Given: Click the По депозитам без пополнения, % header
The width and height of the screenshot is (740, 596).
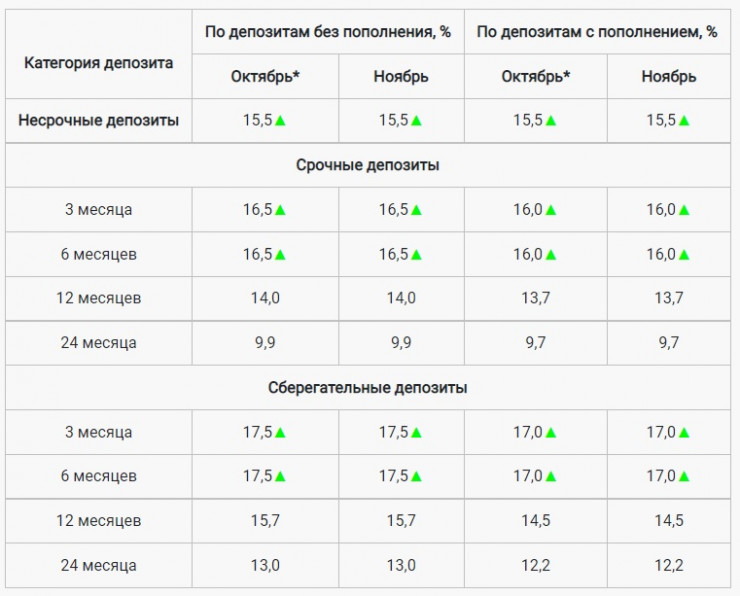Looking at the screenshot, I should pyautogui.click(x=328, y=32).
